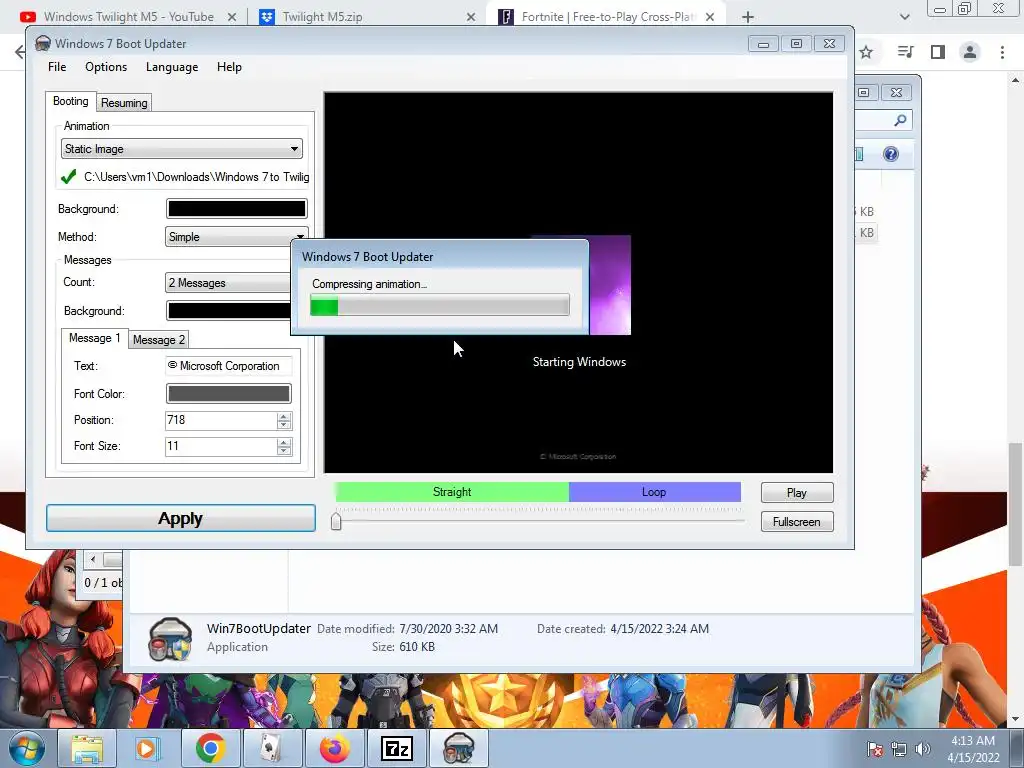The width and height of the screenshot is (1024, 768).
Task: Select the Booting tab
Action: click(71, 101)
